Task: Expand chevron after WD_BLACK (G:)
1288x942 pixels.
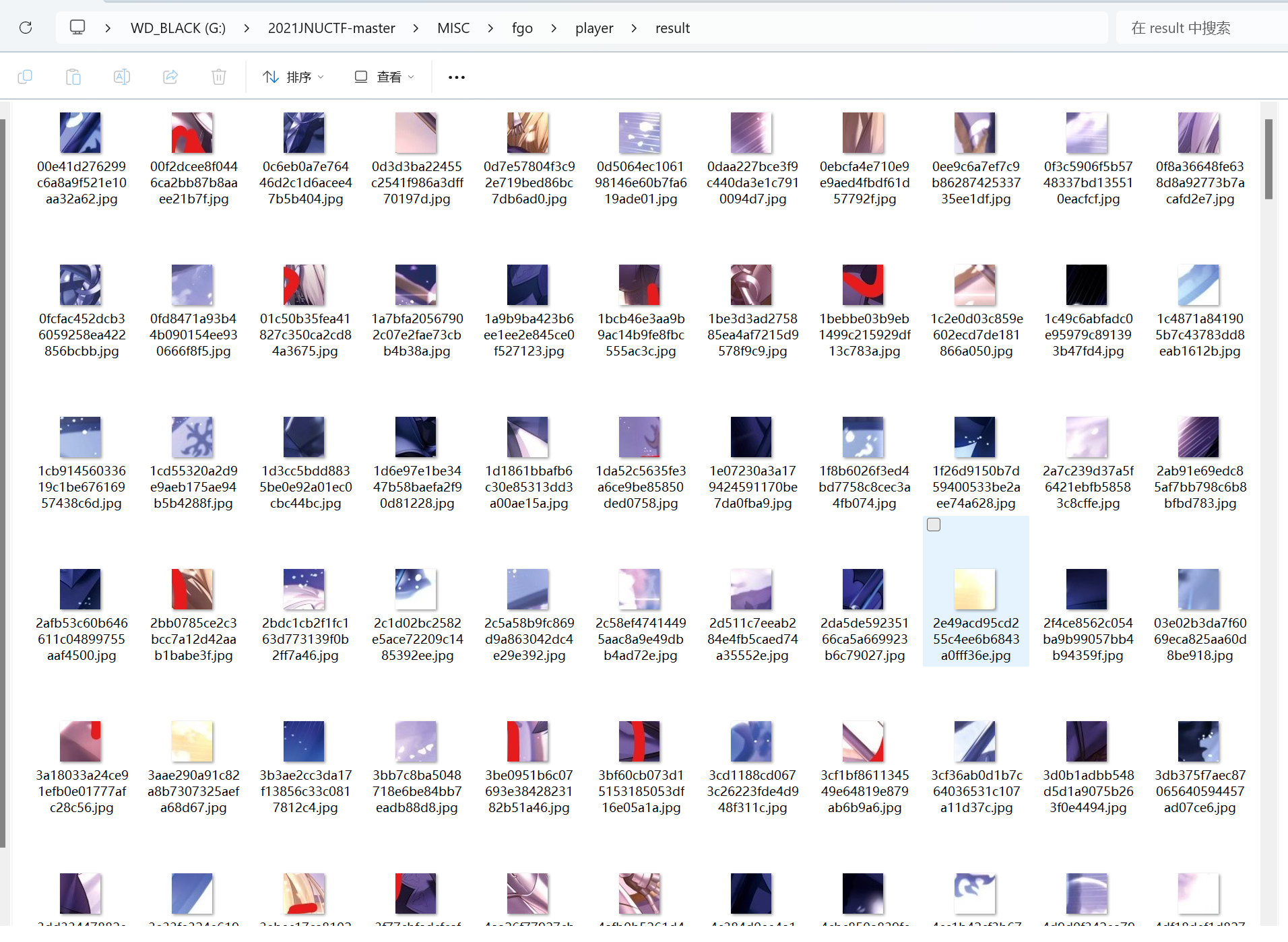Action: [x=247, y=28]
